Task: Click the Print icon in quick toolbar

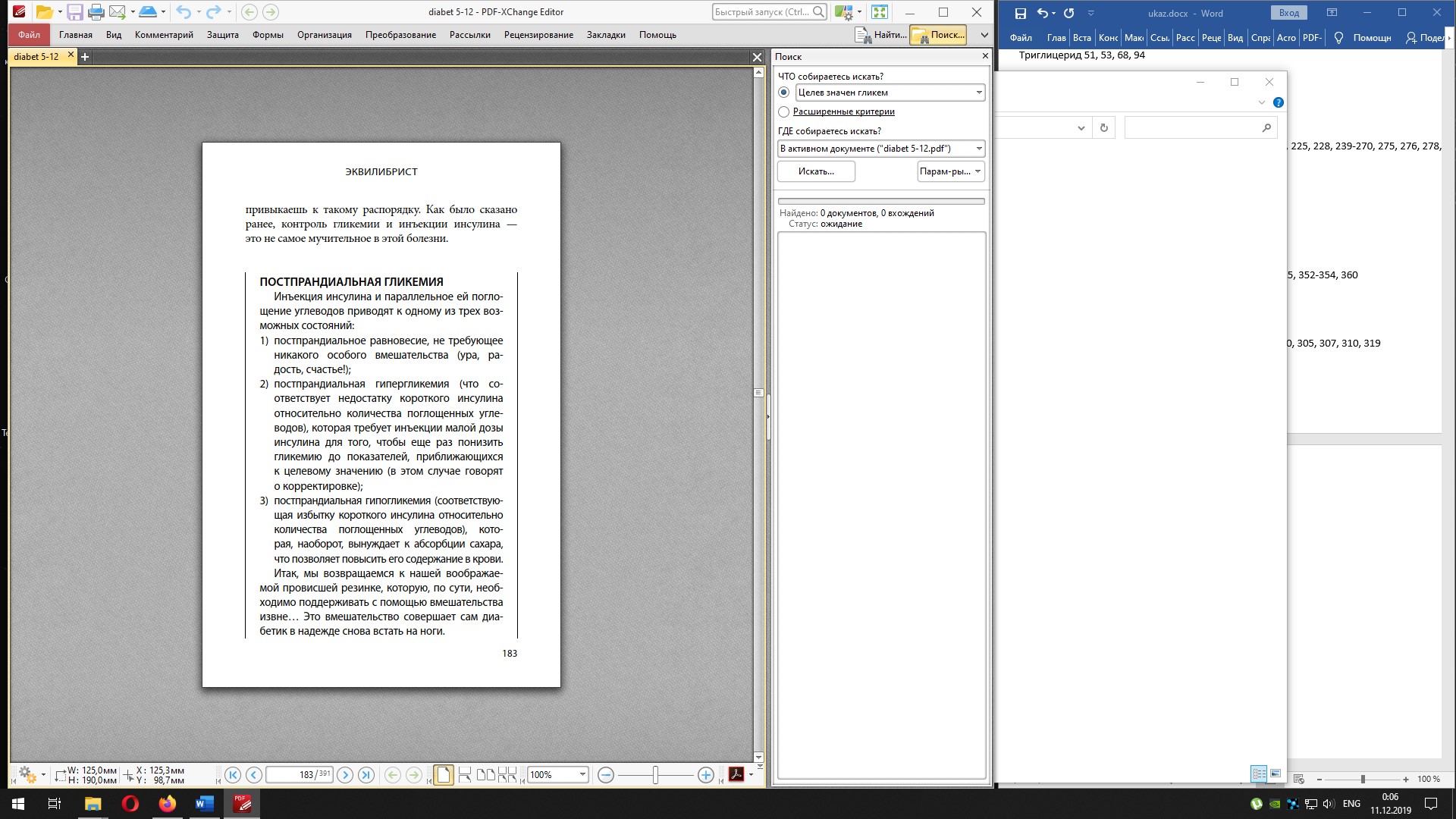Action: click(x=96, y=12)
